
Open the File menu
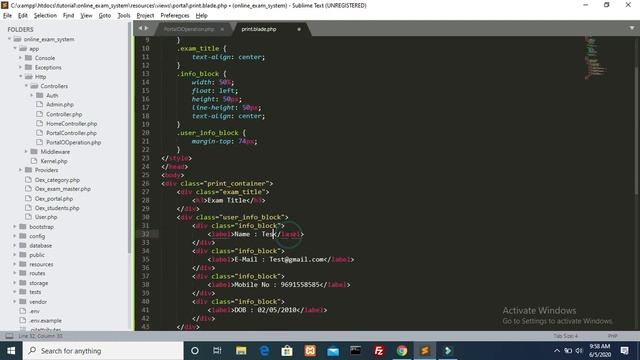pos(7,16)
